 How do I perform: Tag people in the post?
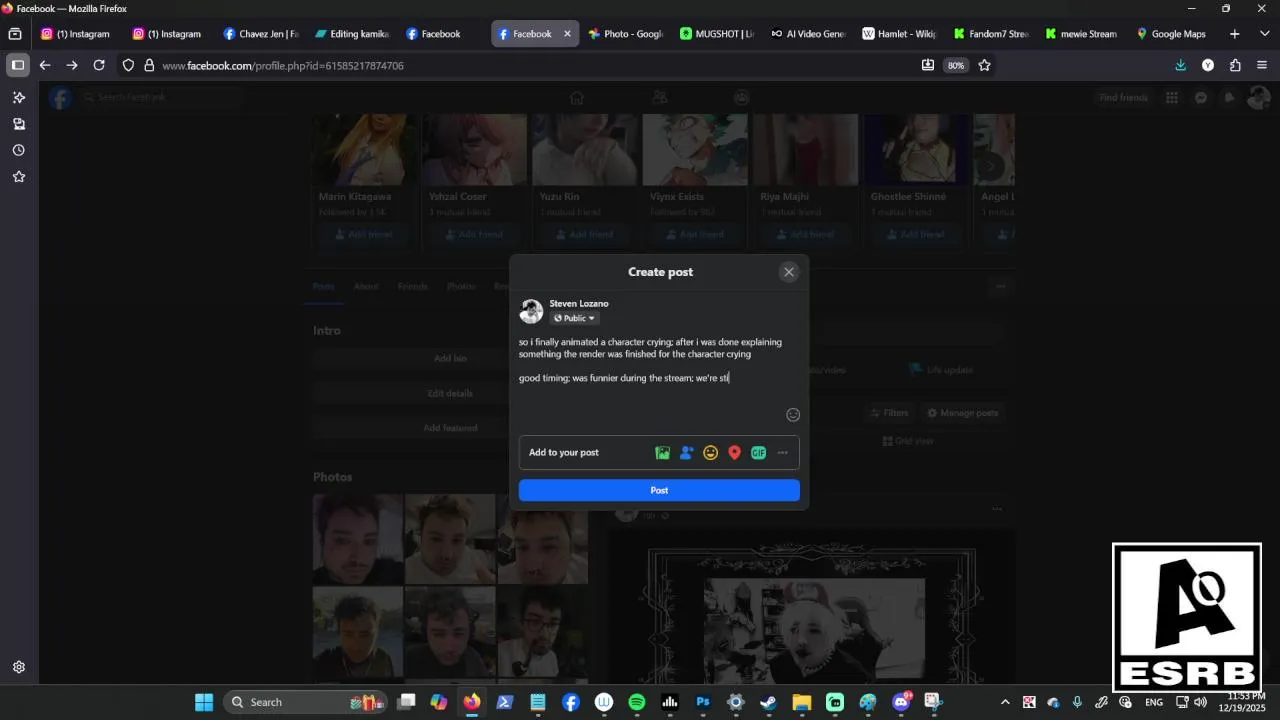point(686,453)
